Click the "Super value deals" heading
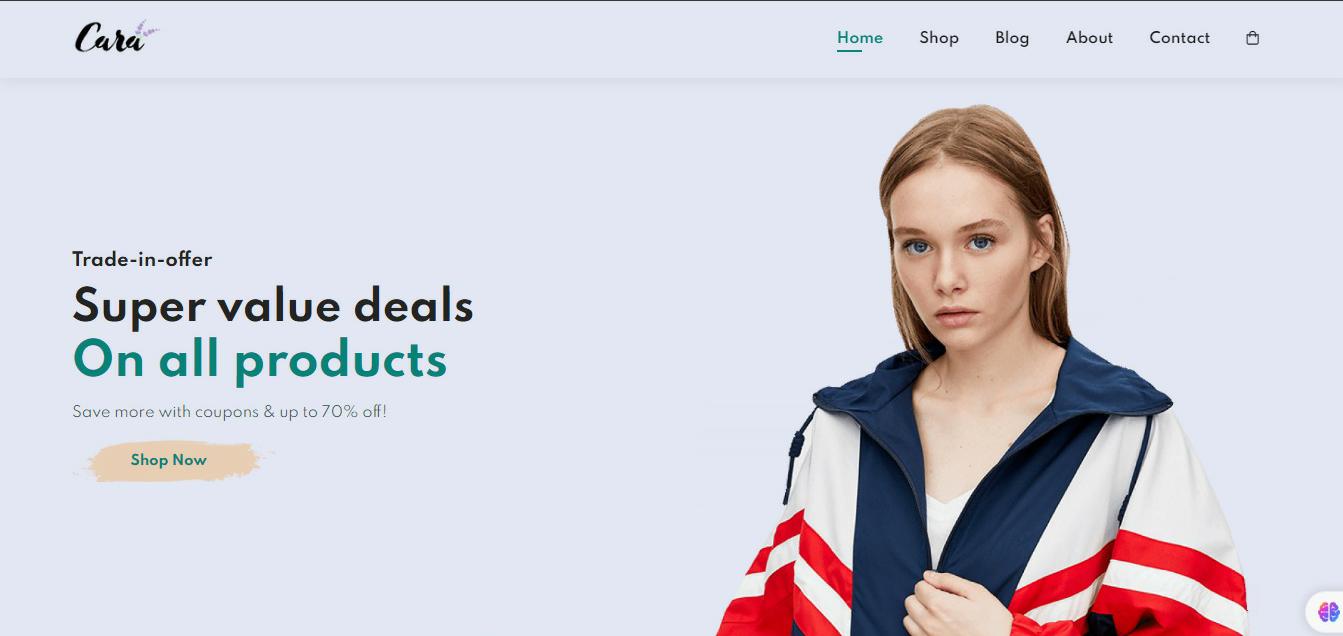The height and width of the screenshot is (636, 1343). coord(273,305)
